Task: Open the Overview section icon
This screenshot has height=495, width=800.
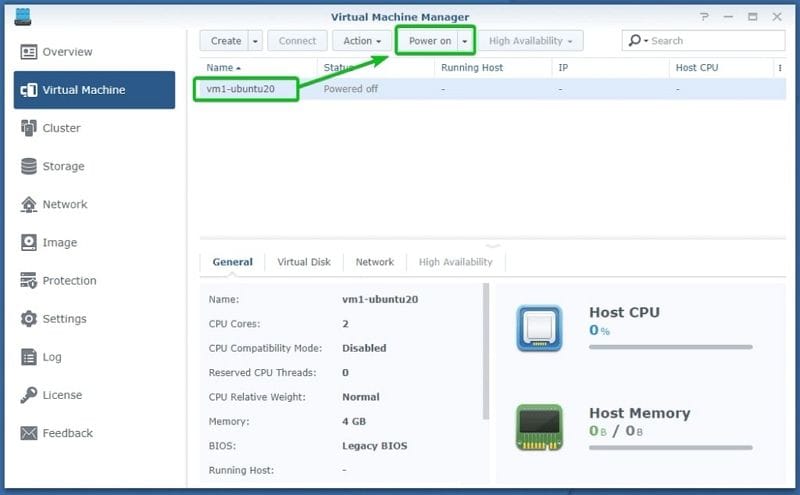Action: 29,52
